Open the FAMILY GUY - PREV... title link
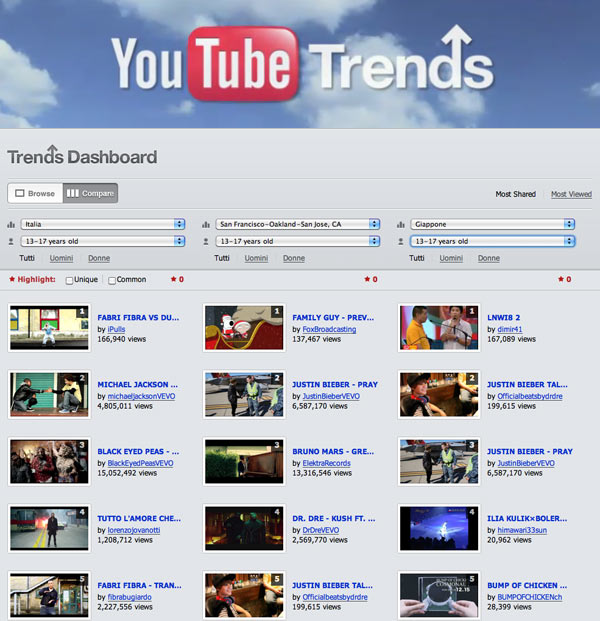The height and width of the screenshot is (621, 600). pyautogui.click(x=333, y=318)
